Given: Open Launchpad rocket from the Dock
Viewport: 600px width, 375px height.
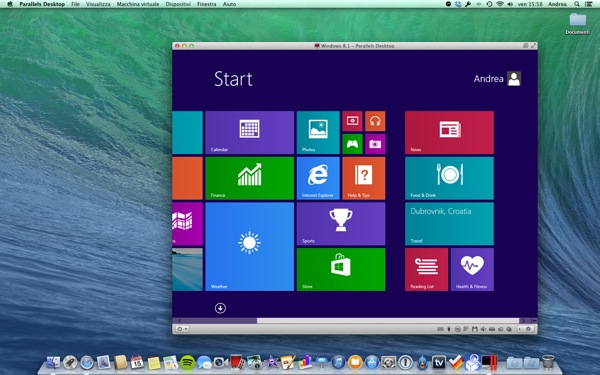Looking at the screenshot, I should tap(70, 362).
